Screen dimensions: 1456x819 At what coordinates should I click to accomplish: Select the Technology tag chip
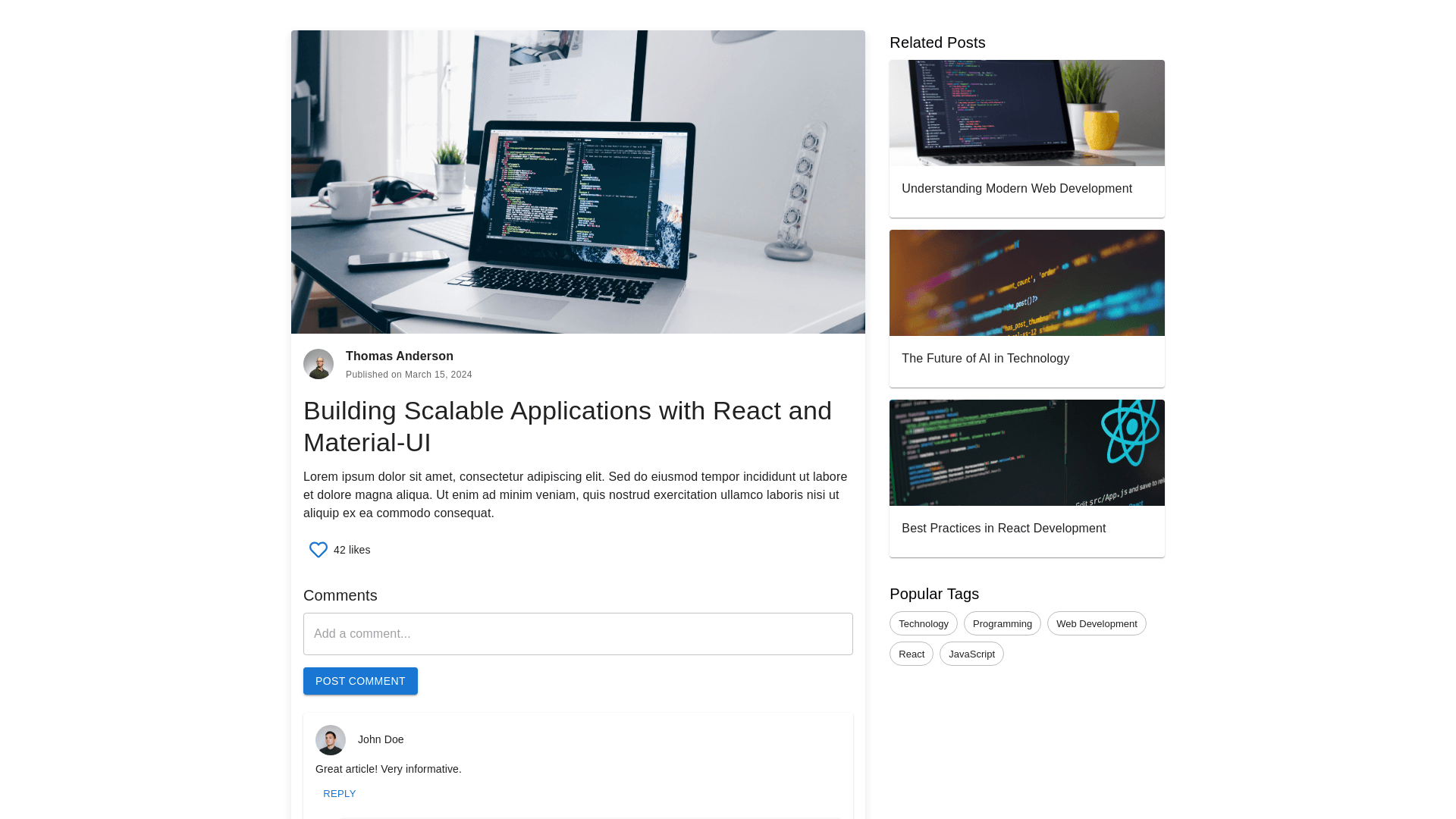point(923,624)
